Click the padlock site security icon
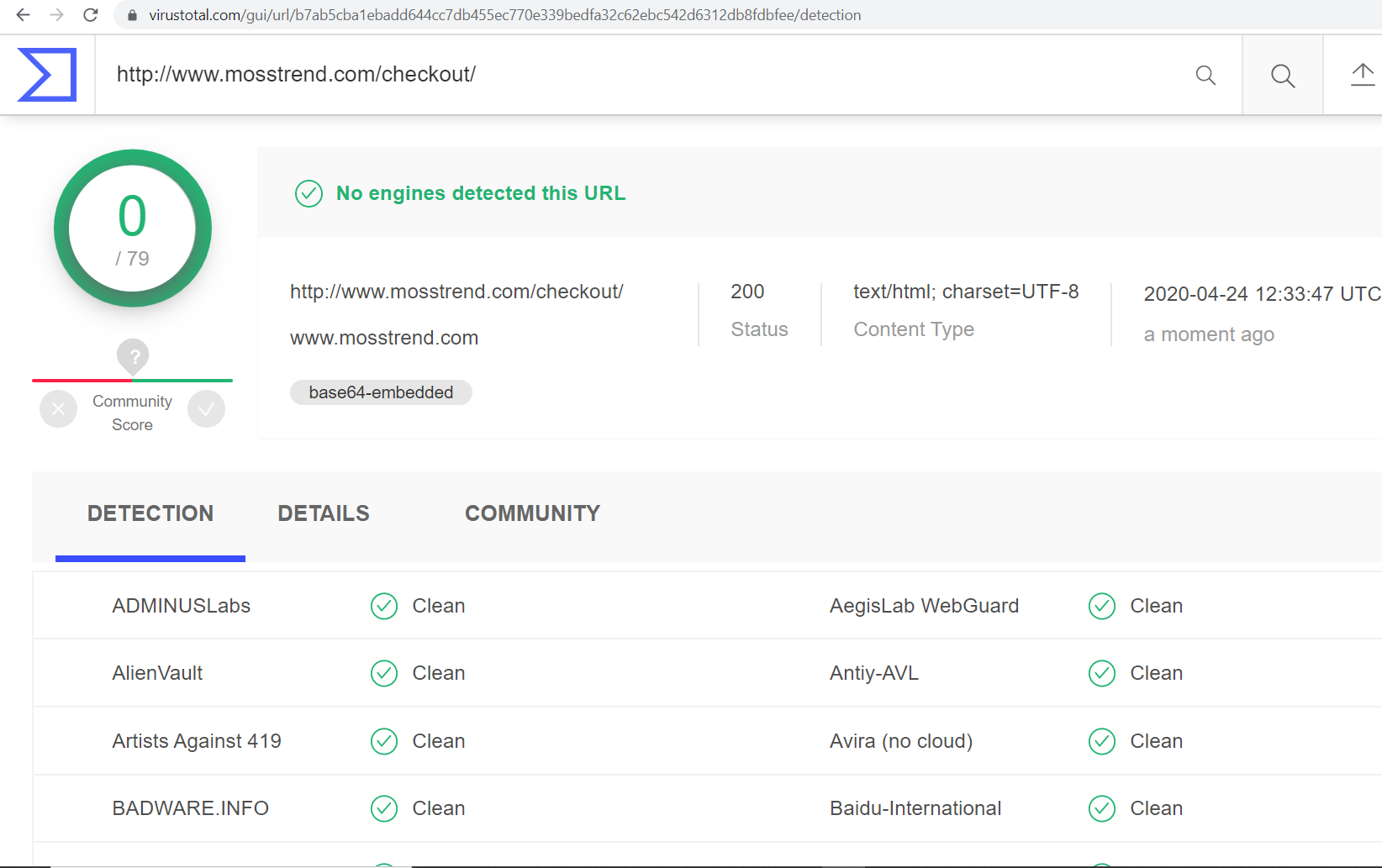The width and height of the screenshot is (1382, 868). [132, 15]
